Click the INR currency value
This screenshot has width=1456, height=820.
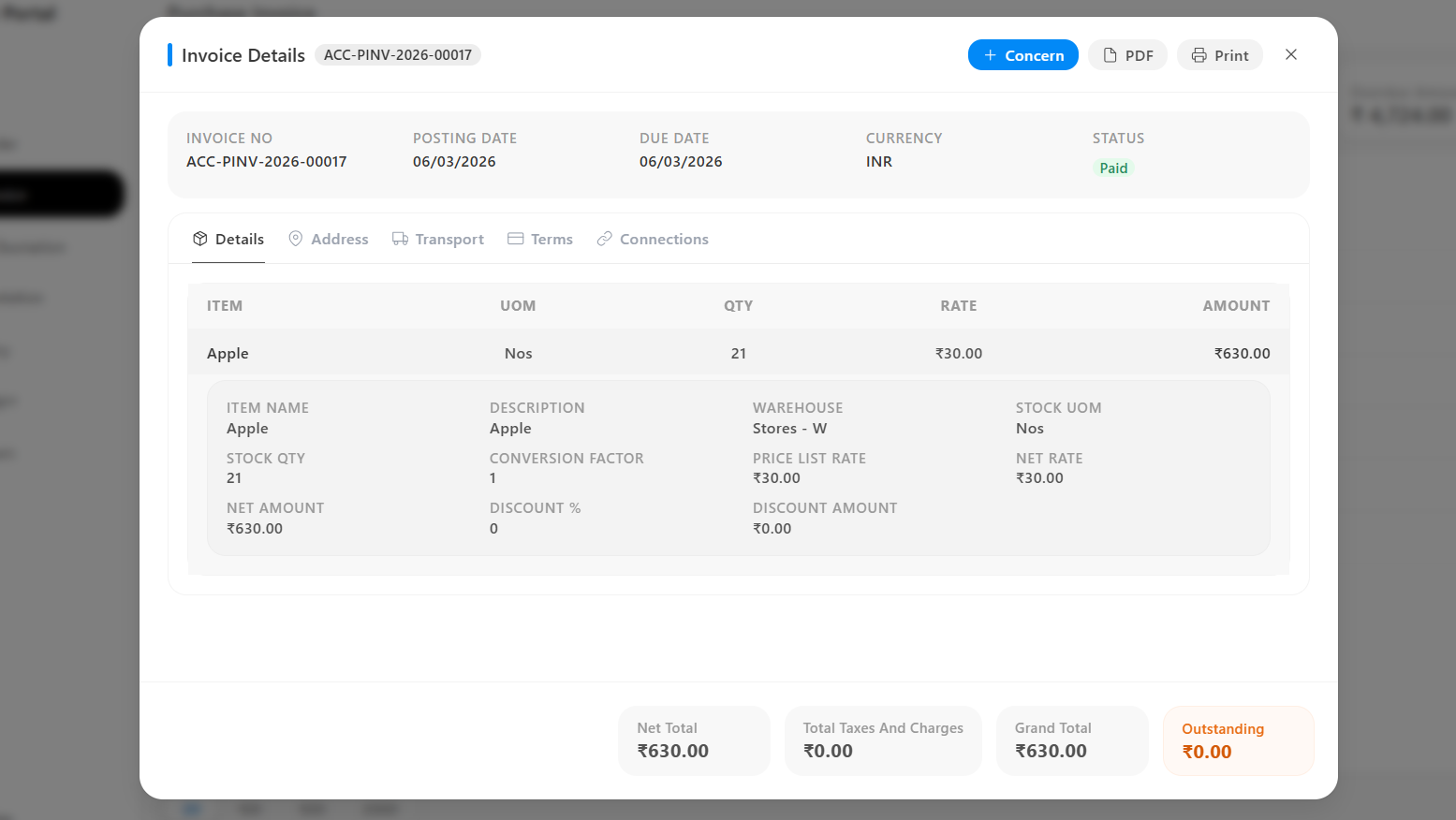(879, 161)
